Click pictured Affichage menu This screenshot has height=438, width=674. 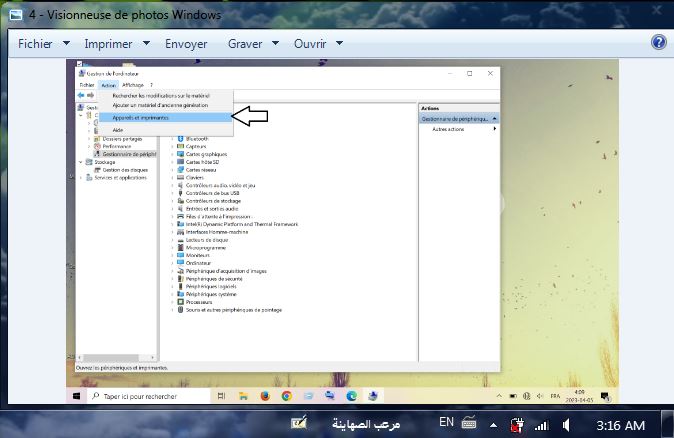pyautogui.click(x=133, y=85)
